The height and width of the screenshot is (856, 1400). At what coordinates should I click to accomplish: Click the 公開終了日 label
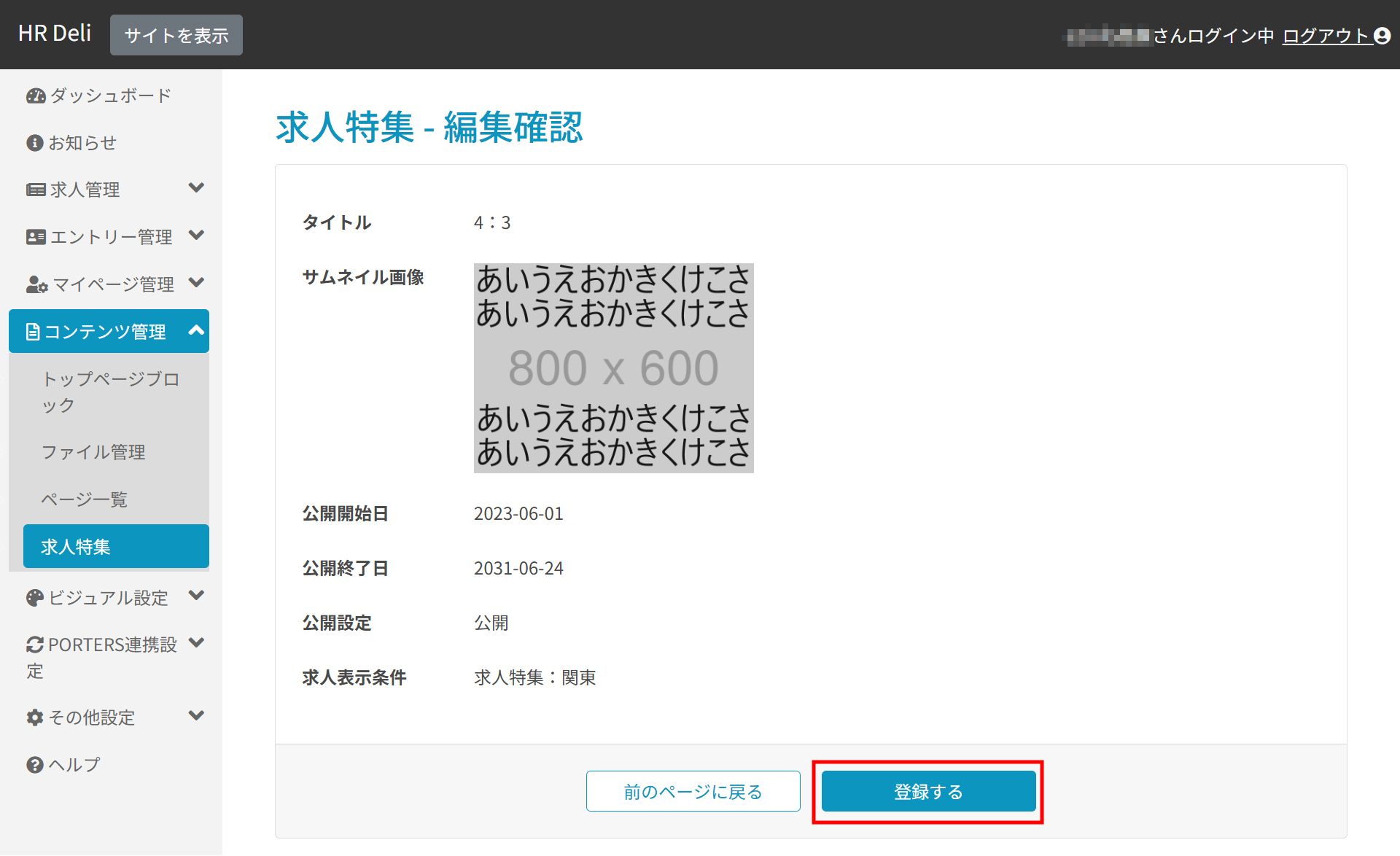tap(346, 569)
